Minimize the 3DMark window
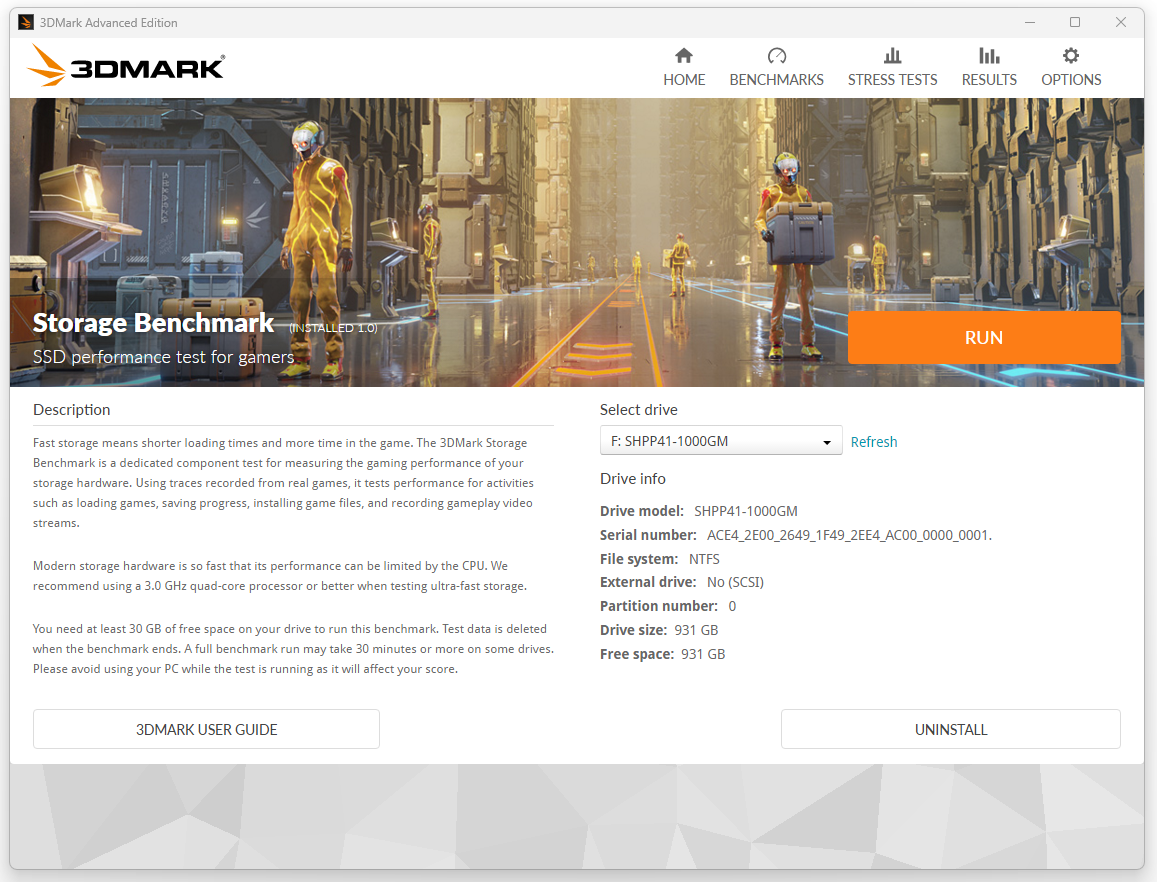1157x882 pixels. (1029, 22)
